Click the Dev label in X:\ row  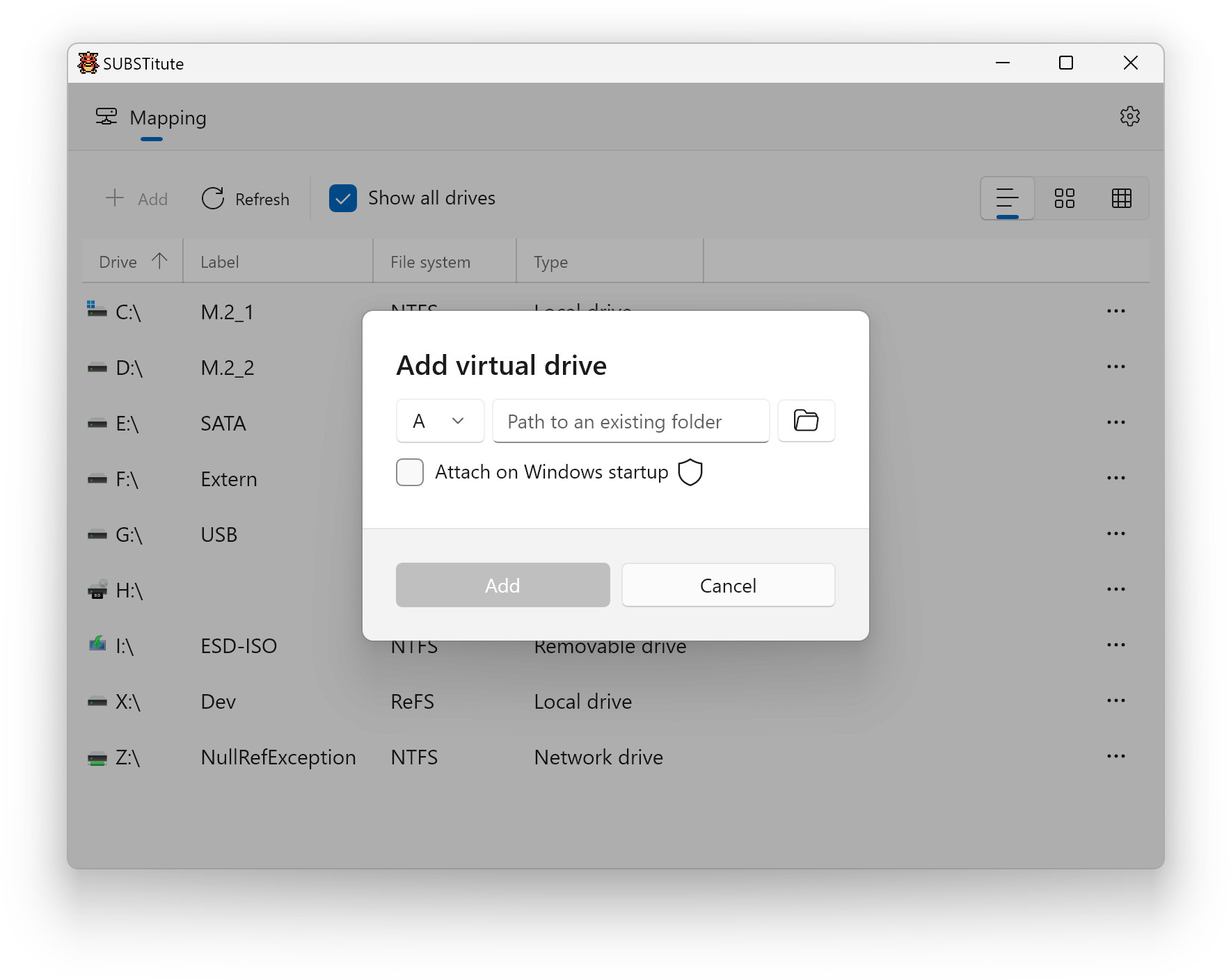tap(218, 701)
